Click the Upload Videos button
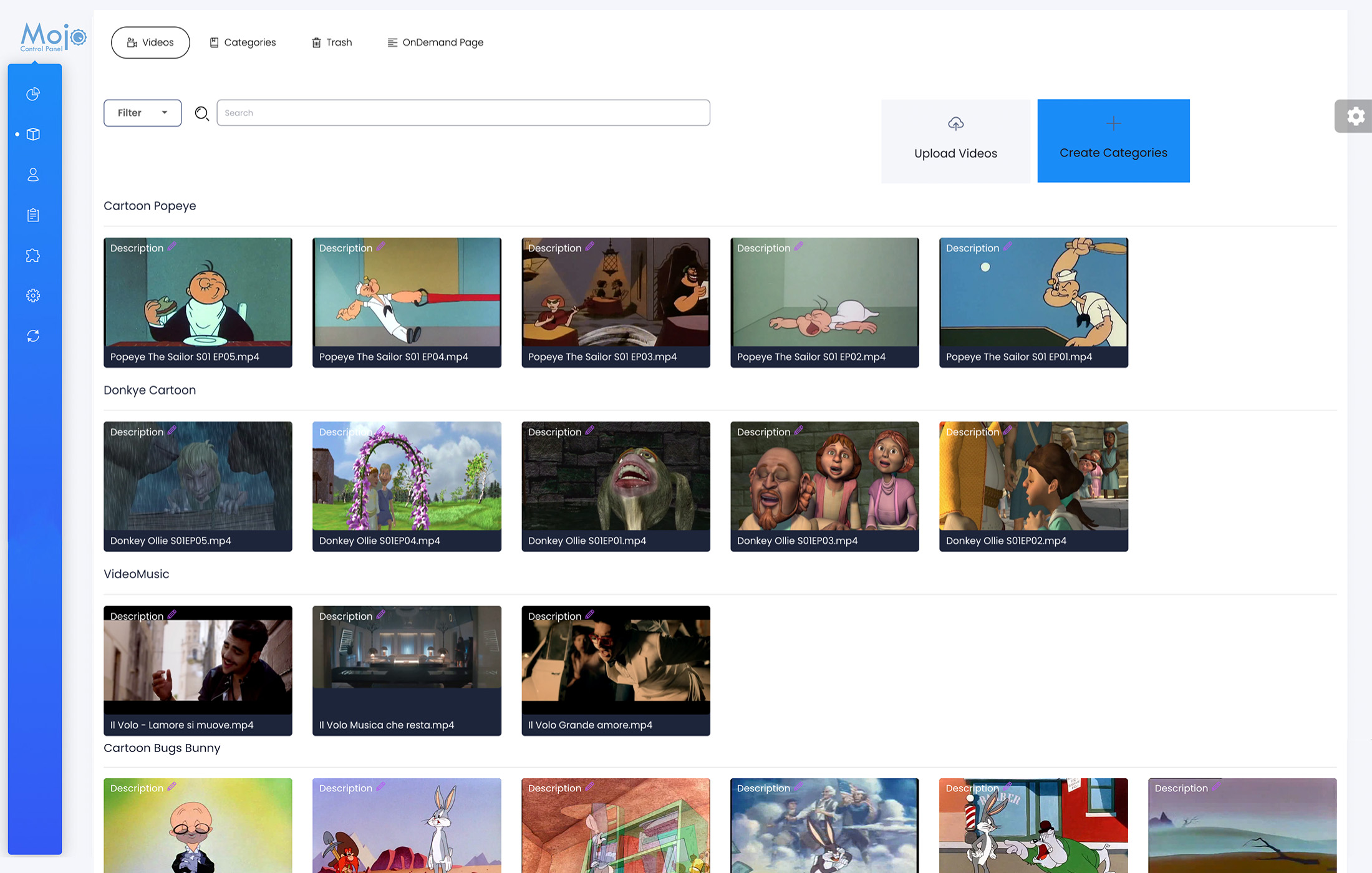 (x=955, y=140)
